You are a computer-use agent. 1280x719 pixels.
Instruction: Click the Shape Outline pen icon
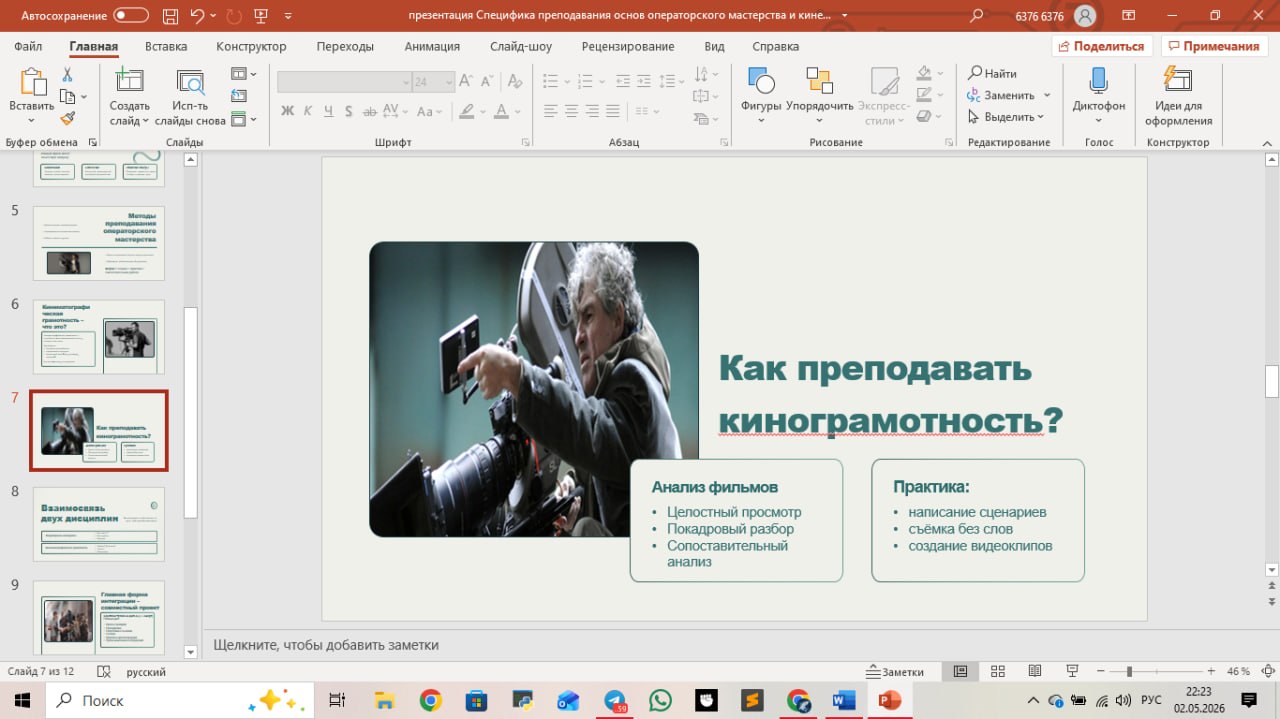(923, 95)
